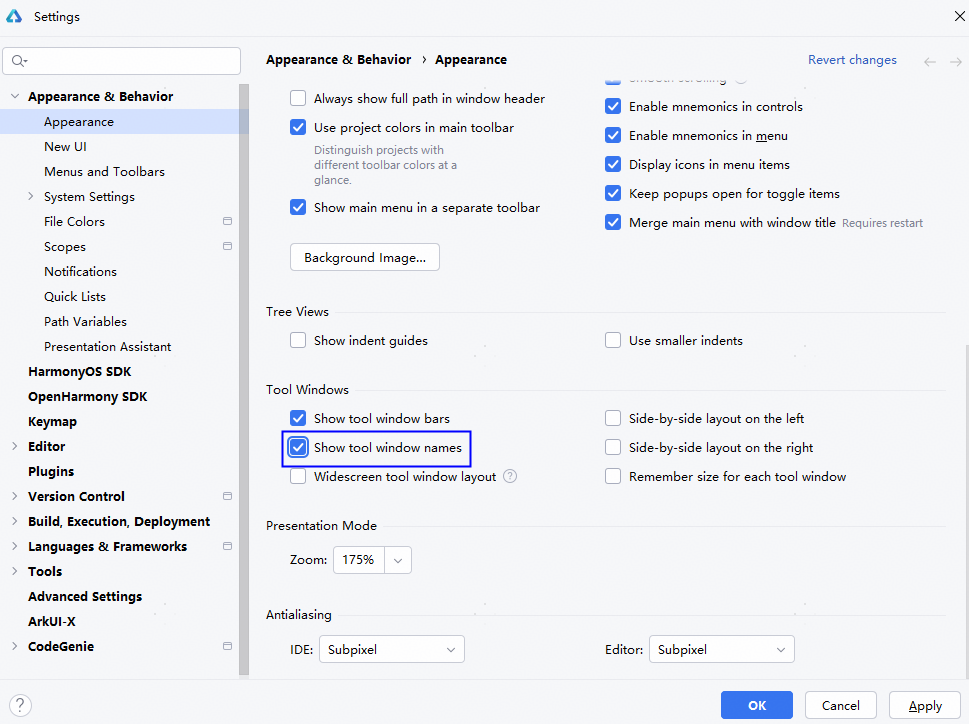The height and width of the screenshot is (724, 969).
Task: Focus the settings search input field
Action: (130, 61)
